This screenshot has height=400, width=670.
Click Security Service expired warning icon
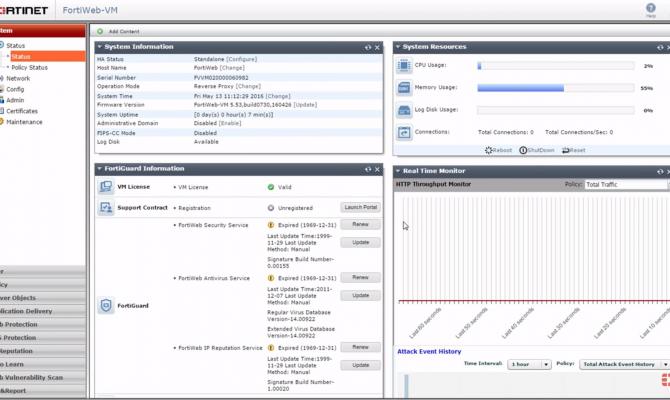pyautogui.click(x=270, y=225)
